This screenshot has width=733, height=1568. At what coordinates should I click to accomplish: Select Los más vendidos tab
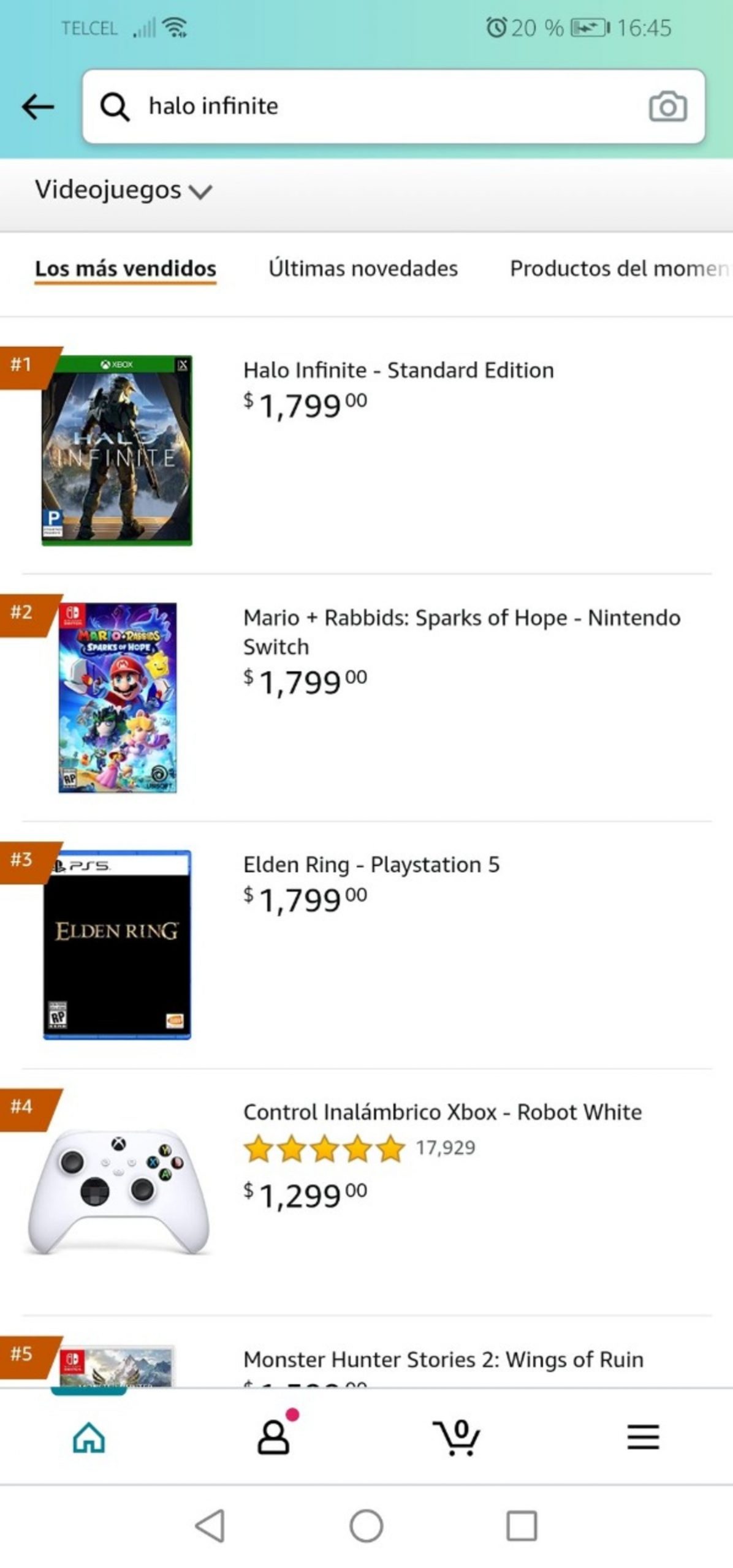pos(126,268)
